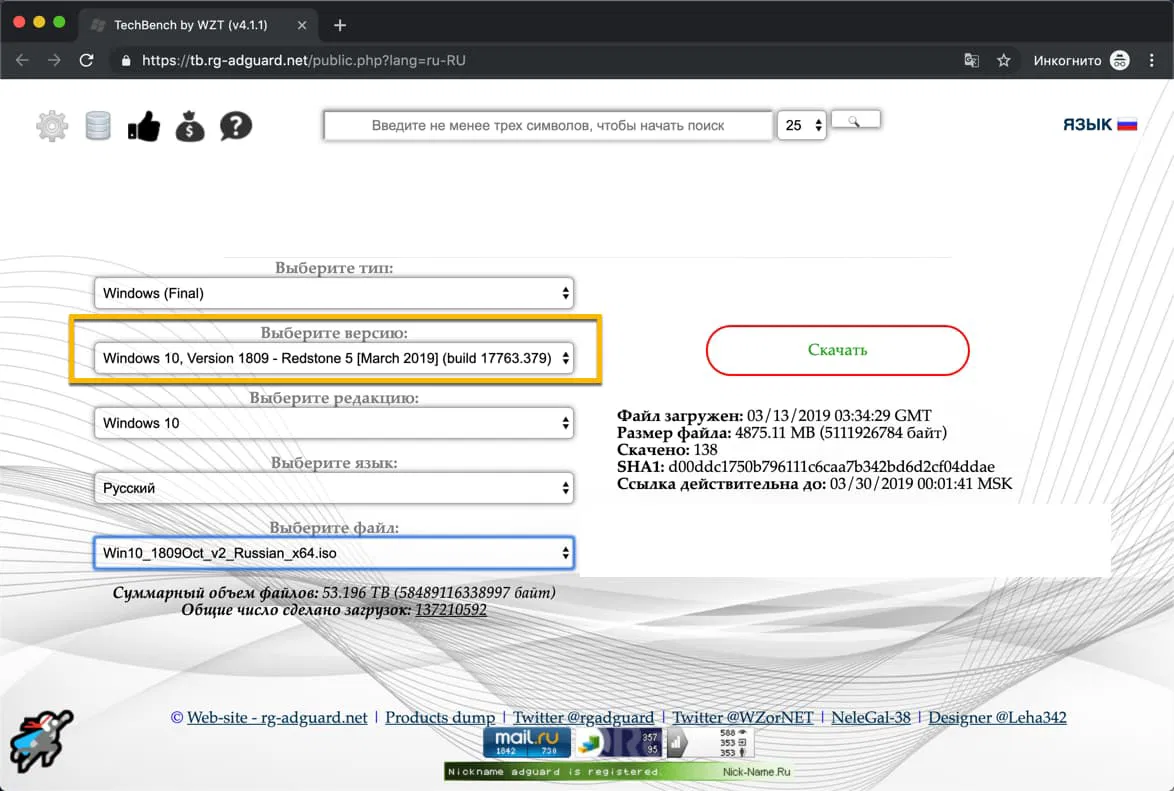Open the 'Выберите язык' dropdown
Image resolution: width=1174 pixels, height=791 pixels.
tap(334, 487)
